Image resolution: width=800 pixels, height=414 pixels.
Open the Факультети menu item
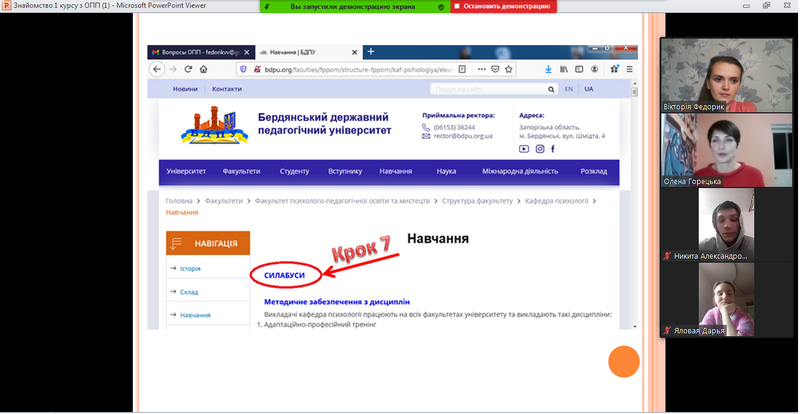point(241,172)
